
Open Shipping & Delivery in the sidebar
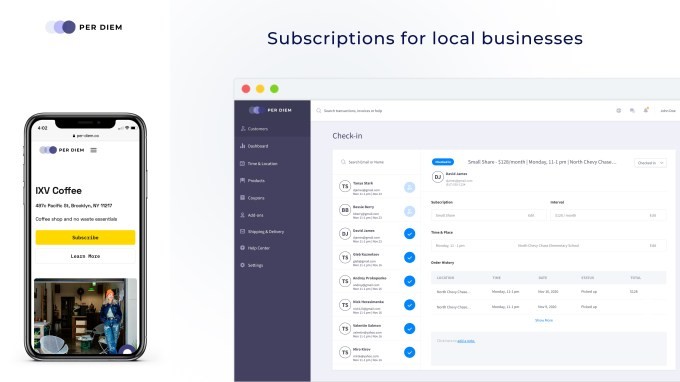(262, 232)
